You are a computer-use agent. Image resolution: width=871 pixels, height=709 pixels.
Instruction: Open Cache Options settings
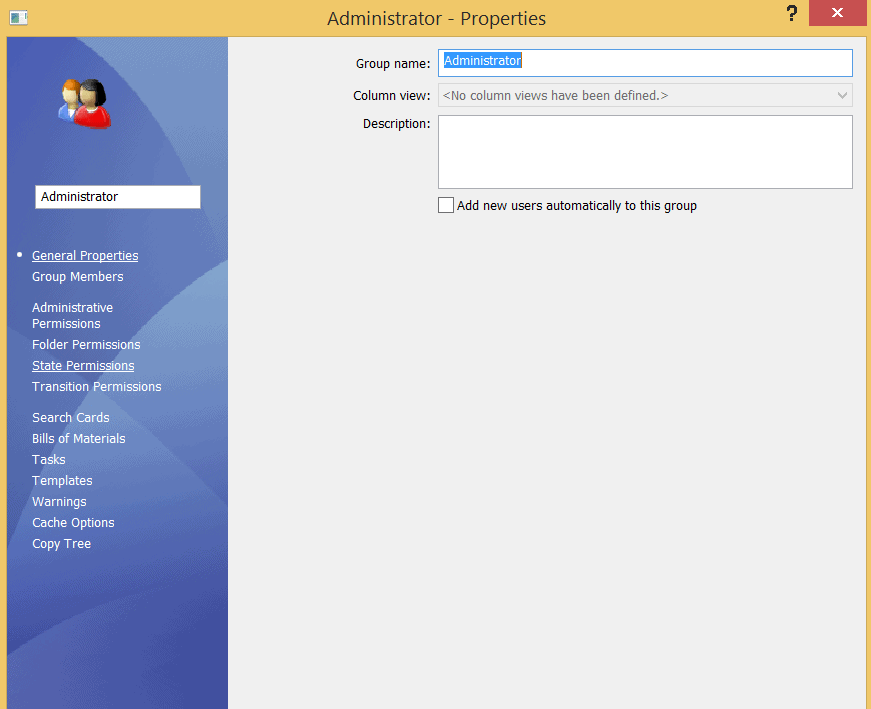73,523
